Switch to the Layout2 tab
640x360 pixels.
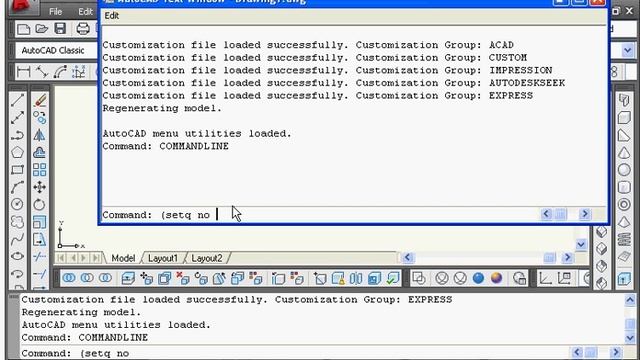click(x=207, y=258)
